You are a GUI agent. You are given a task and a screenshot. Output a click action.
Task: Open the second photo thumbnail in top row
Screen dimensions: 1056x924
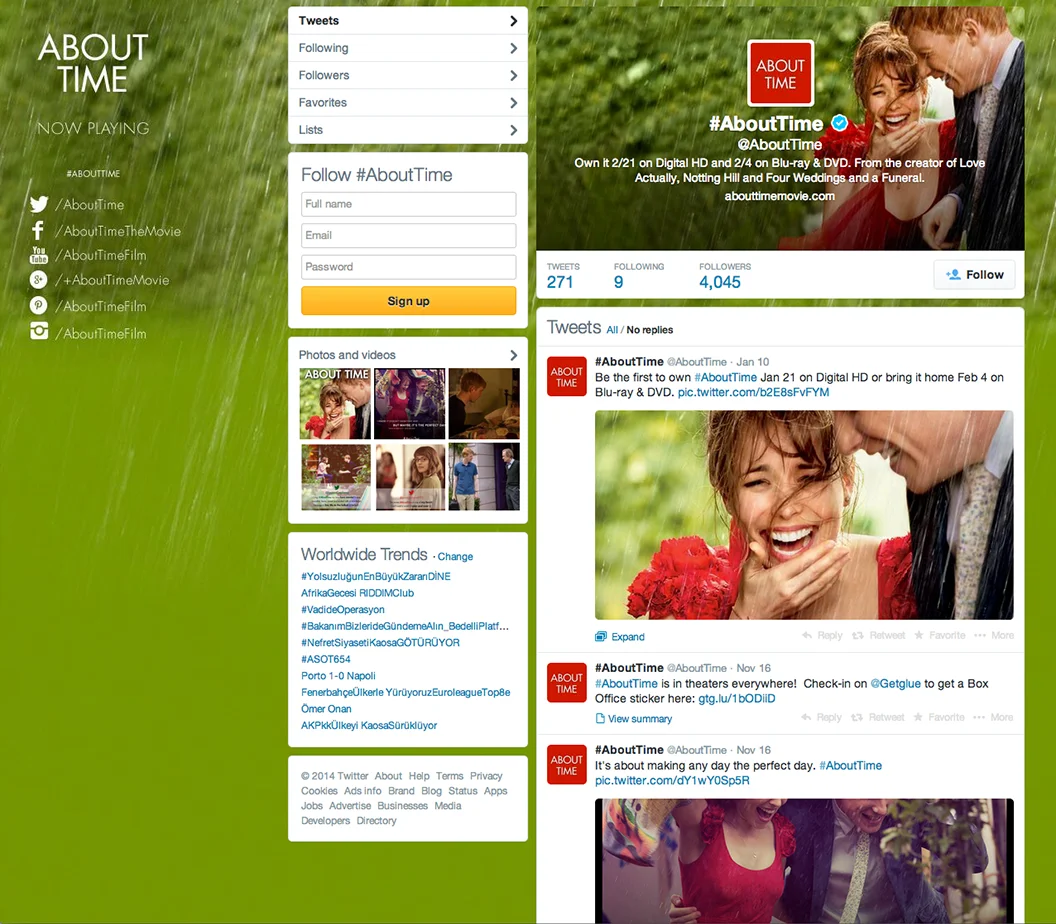(x=409, y=403)
